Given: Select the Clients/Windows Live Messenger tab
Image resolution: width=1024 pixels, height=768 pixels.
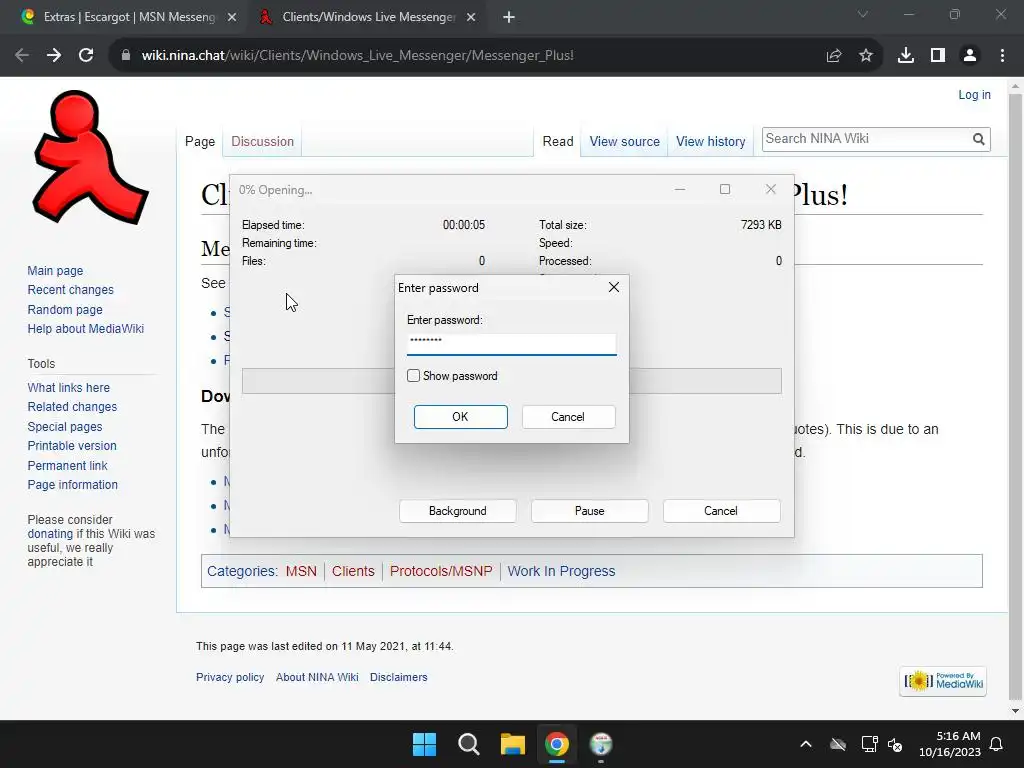Looking at the screenshot, I should tap(368, 17).
